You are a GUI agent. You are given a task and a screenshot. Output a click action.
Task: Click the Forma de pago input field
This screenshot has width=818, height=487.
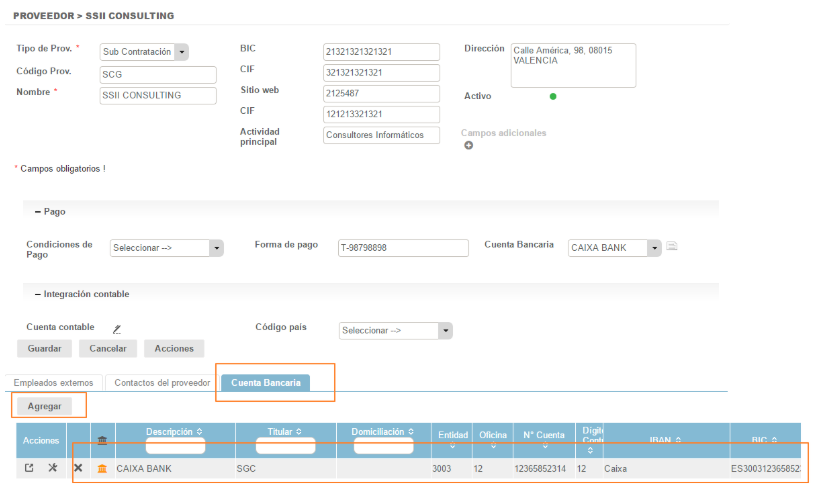[403, 248]
